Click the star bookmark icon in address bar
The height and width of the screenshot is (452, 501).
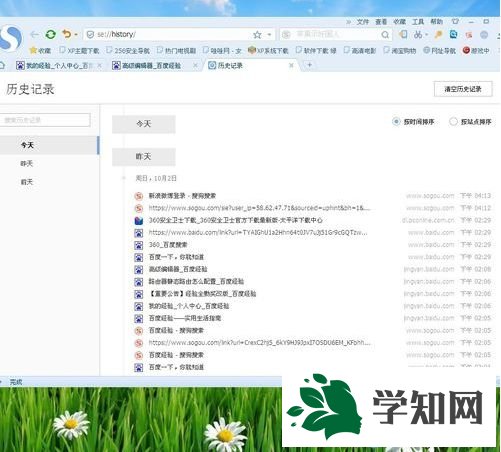[x=257, y=34]
